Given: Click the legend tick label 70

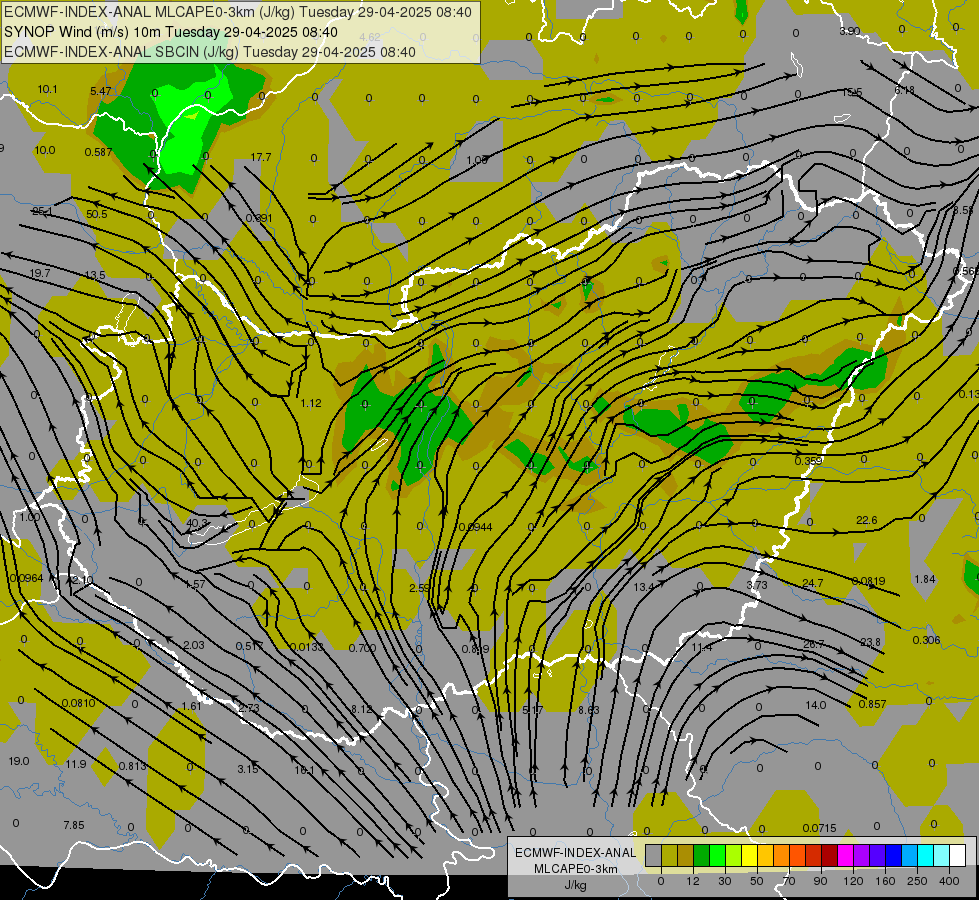Looking at the screenshot, I should (789, 881).
